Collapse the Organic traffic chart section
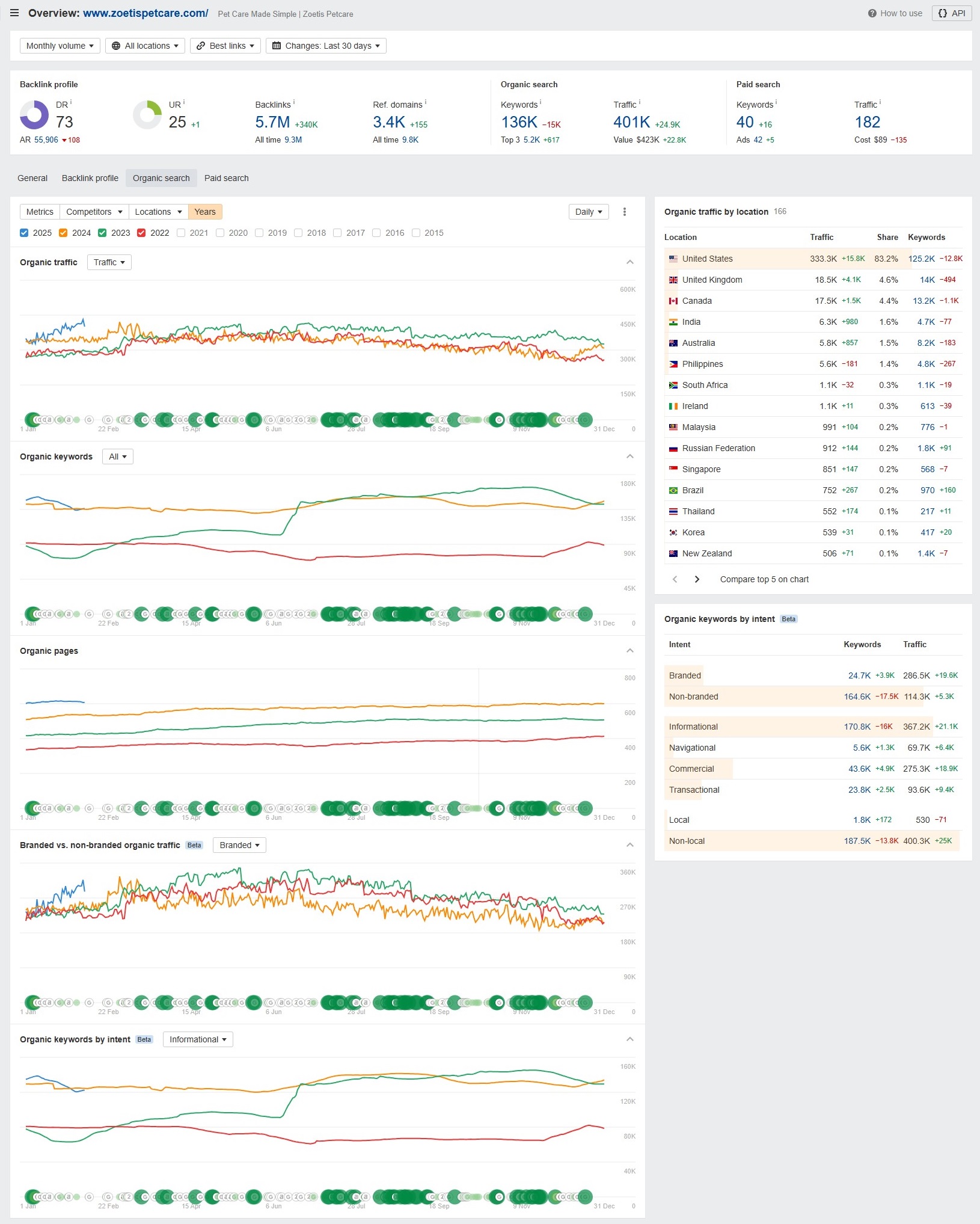 (x=629, y=262)
